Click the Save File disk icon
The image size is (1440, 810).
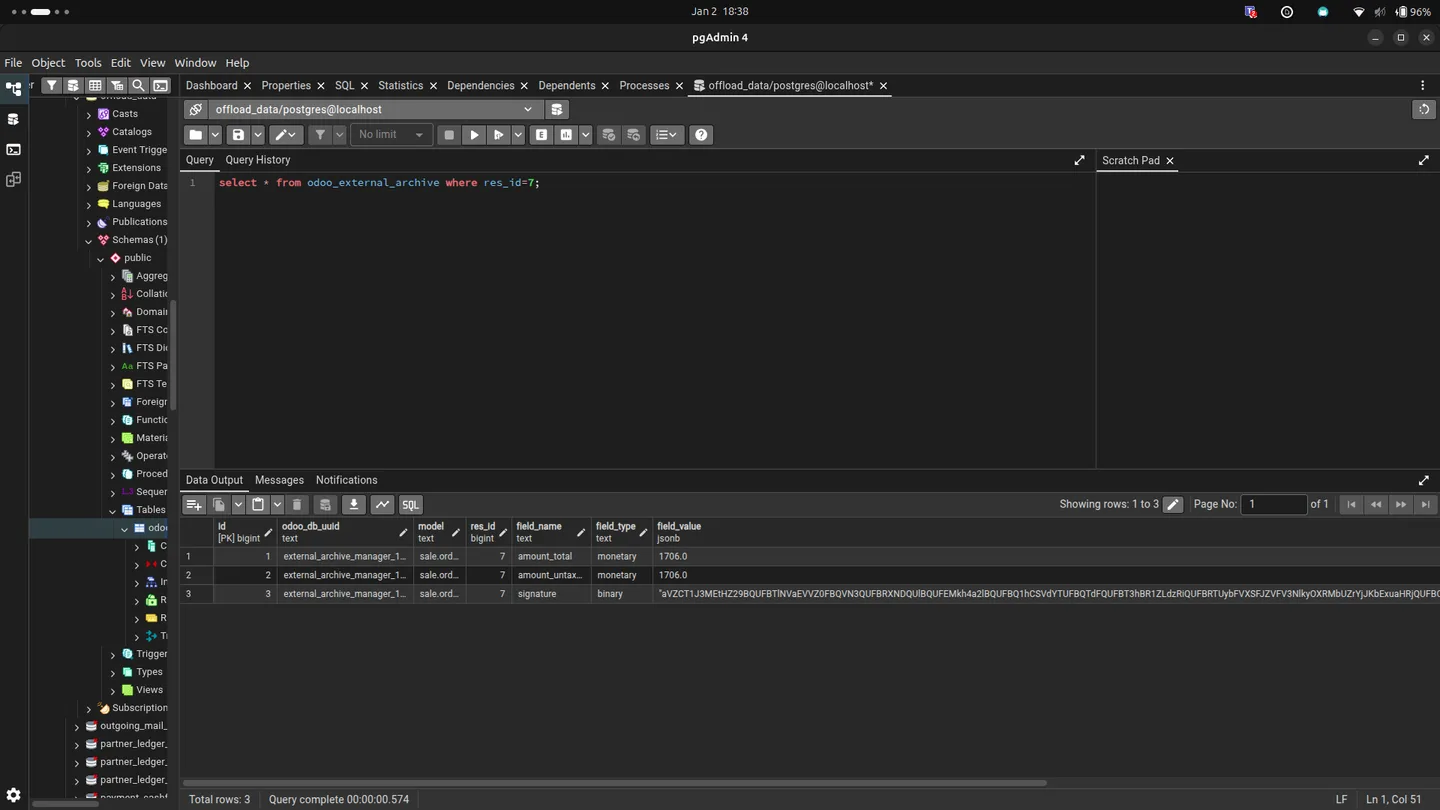[238, 135]
